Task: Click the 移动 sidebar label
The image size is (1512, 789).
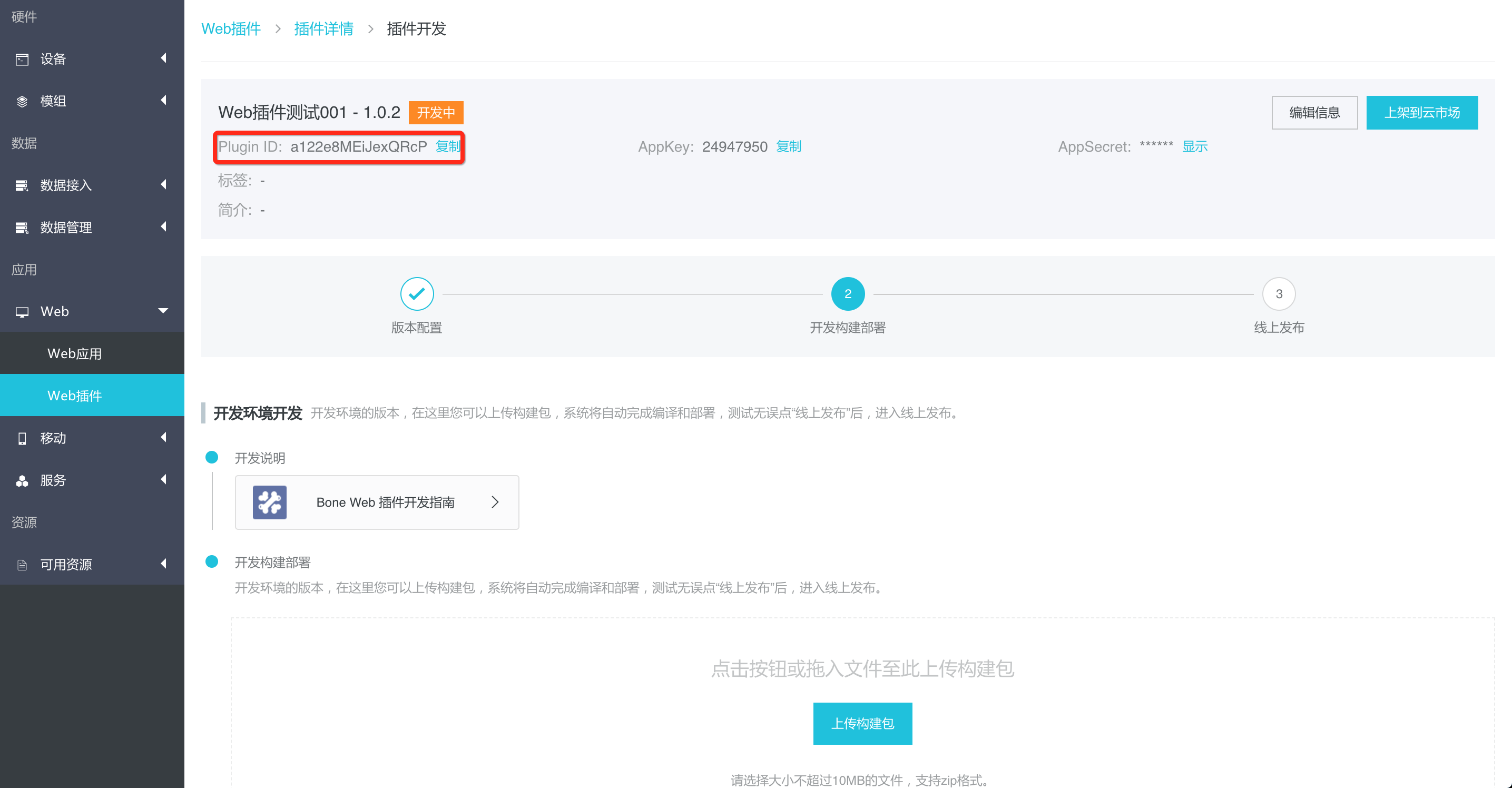Action: pyautogui.click(x=53, y=439)
